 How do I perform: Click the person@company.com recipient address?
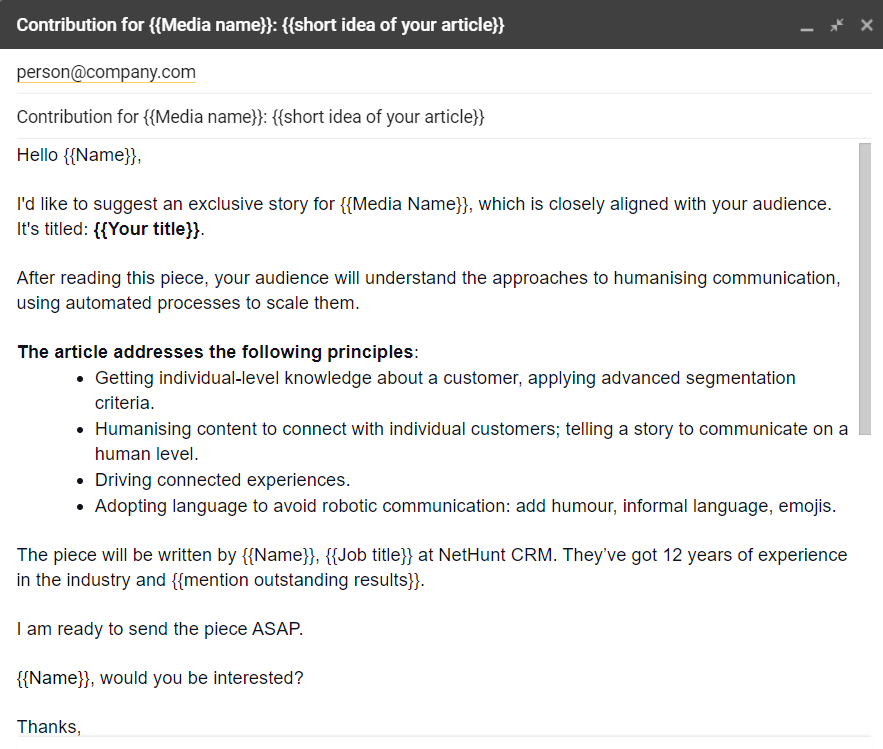pyautogui.click(x=106, y=73)
